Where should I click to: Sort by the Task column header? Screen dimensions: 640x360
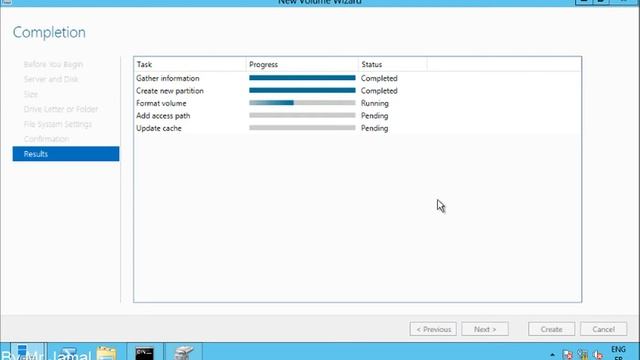coord(190,64)
